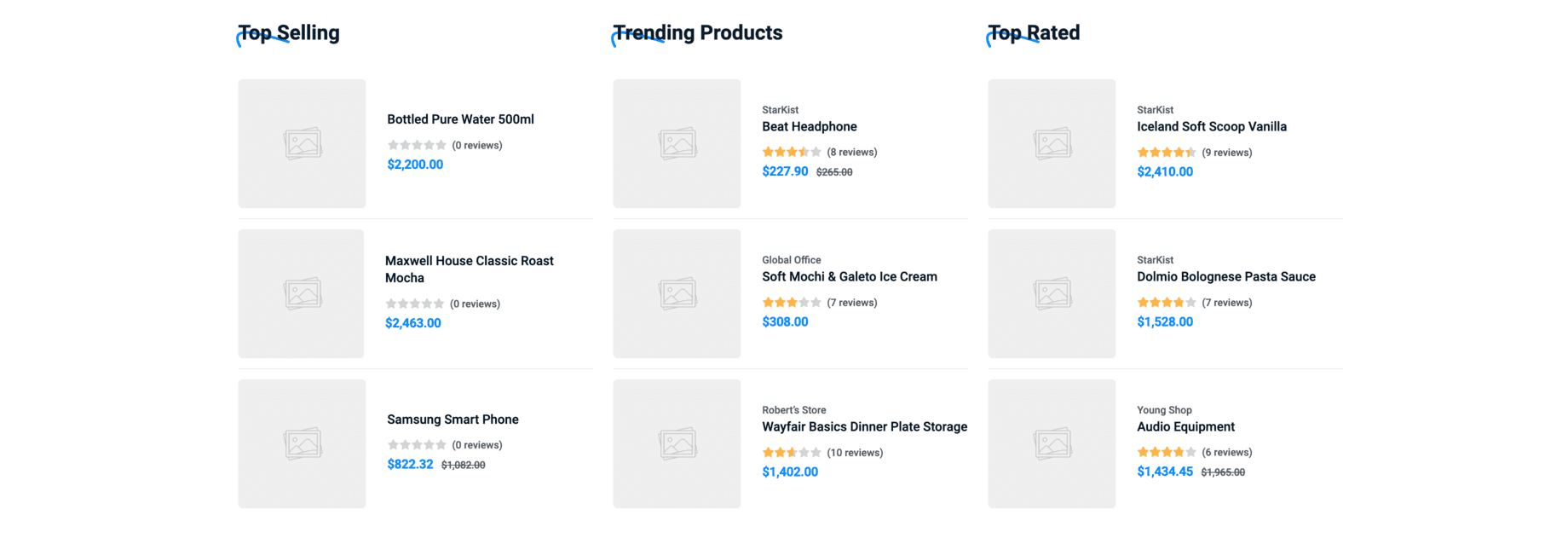Click Dolmio Bolognese Pasta Sauce thumbnail
The image size is (1568, 550).
click(1052, 293)
